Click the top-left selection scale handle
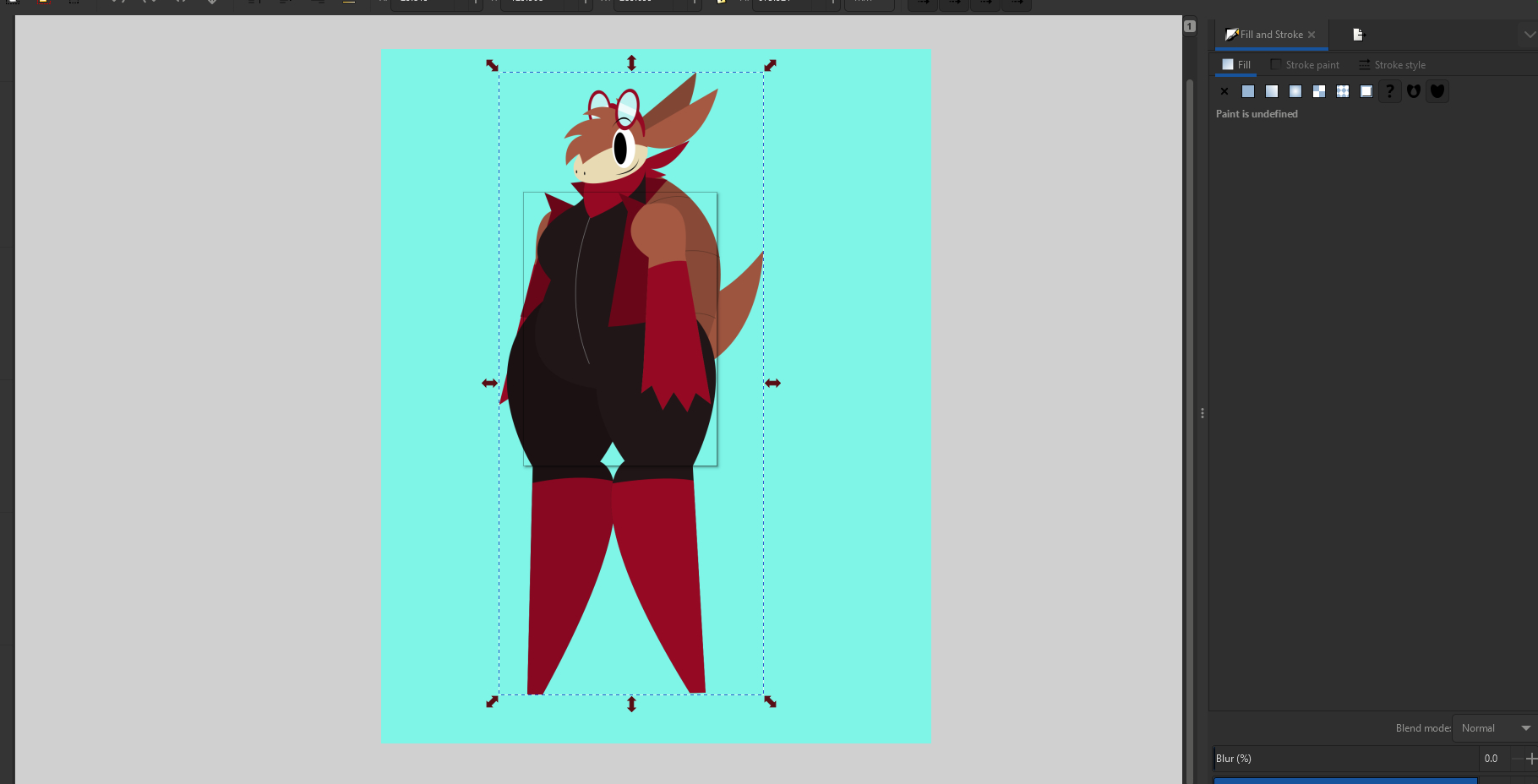The image size is (1538, 784). [492, 65]
